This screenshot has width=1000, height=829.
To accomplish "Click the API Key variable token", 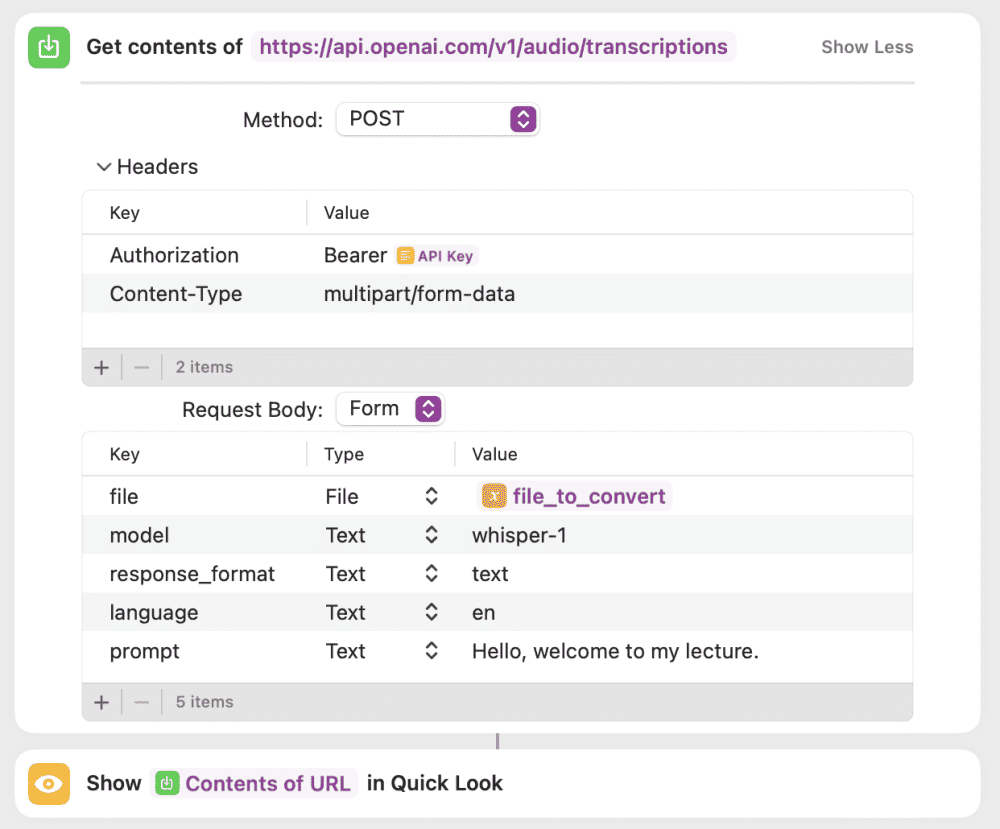I will click(437, 256).
